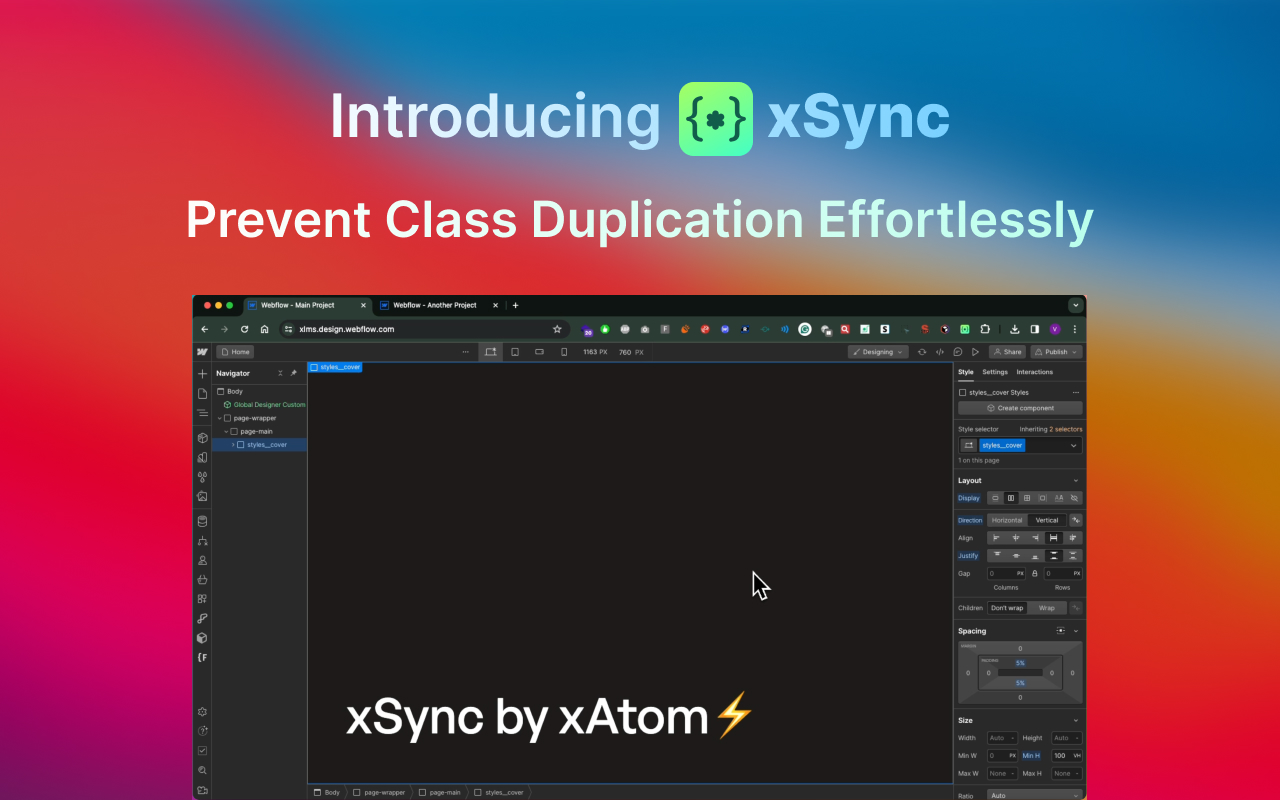Open the Assets image icon in sidebar
Image resolution: width=1280 pixels, height=800 pixels.
click(x=202, y=496)
